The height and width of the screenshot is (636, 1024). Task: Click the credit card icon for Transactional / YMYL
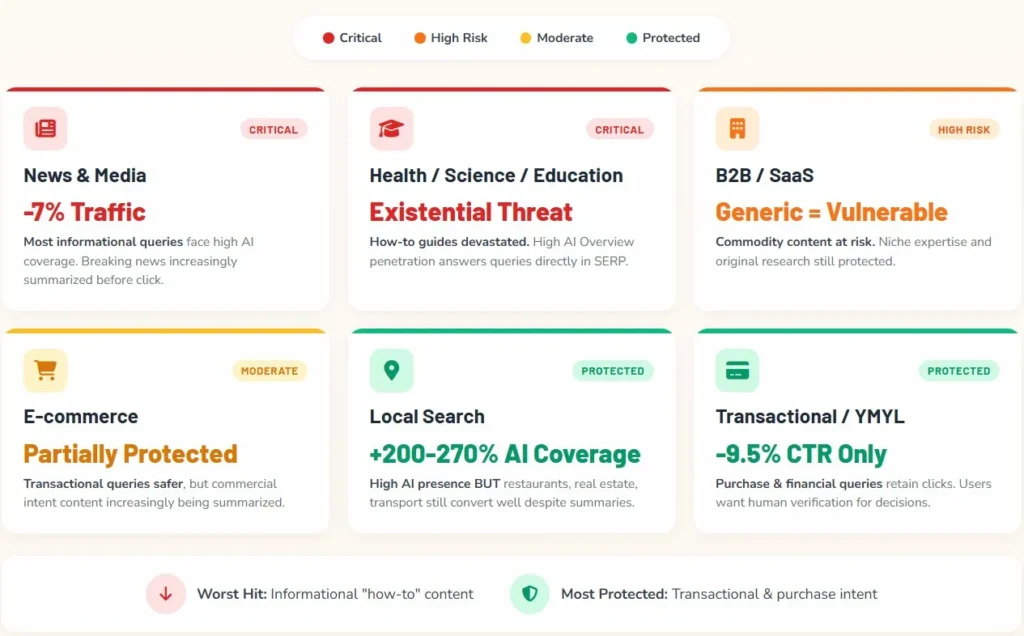[737, 371]
